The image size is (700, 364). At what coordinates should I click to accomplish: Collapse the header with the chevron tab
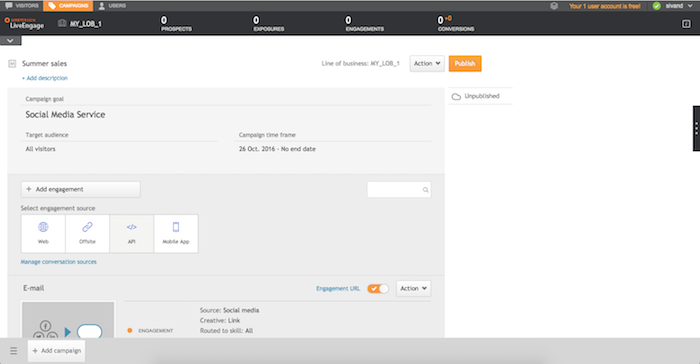10,41
